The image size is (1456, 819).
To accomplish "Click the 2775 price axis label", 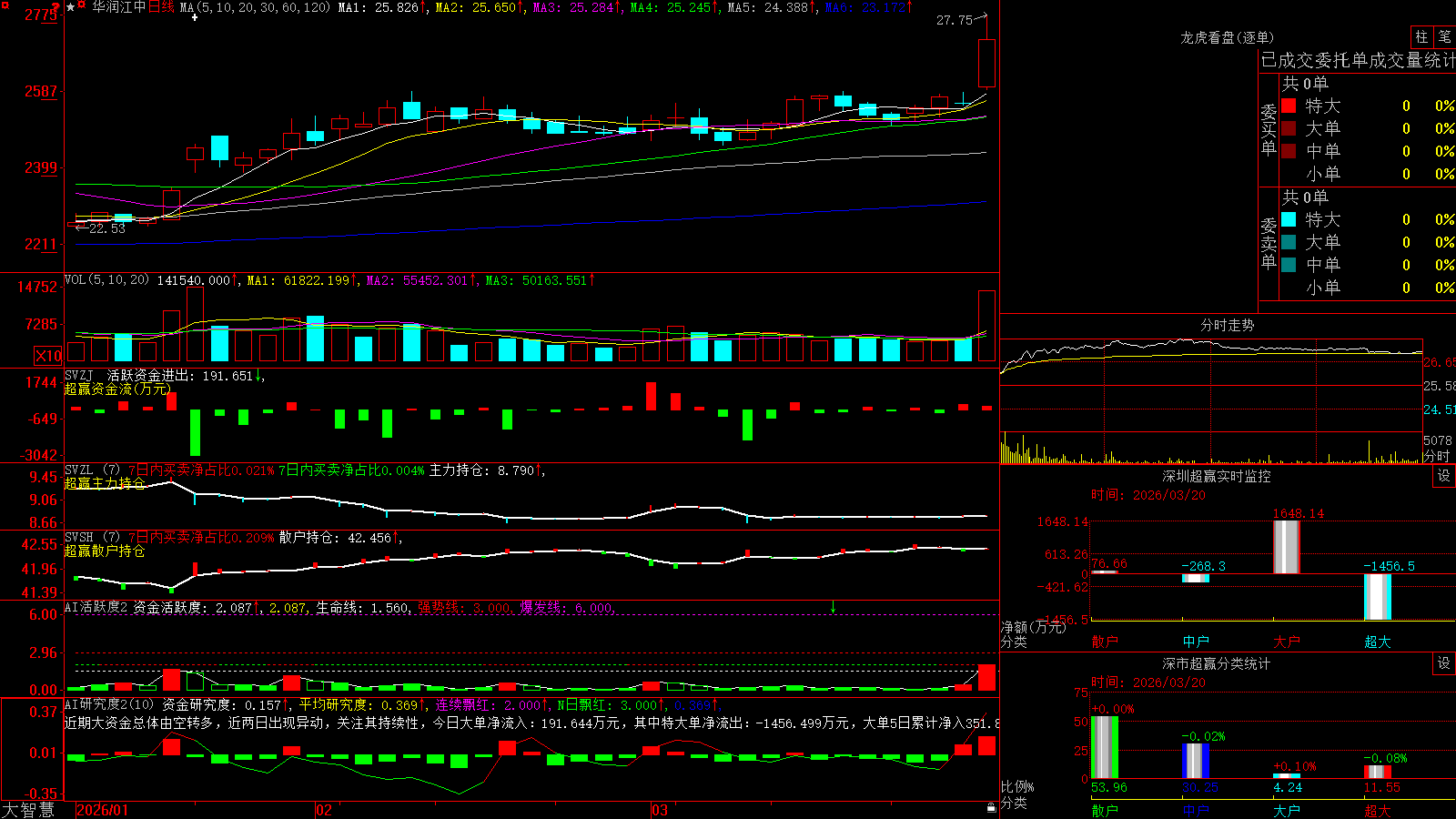I will [41, 15].
